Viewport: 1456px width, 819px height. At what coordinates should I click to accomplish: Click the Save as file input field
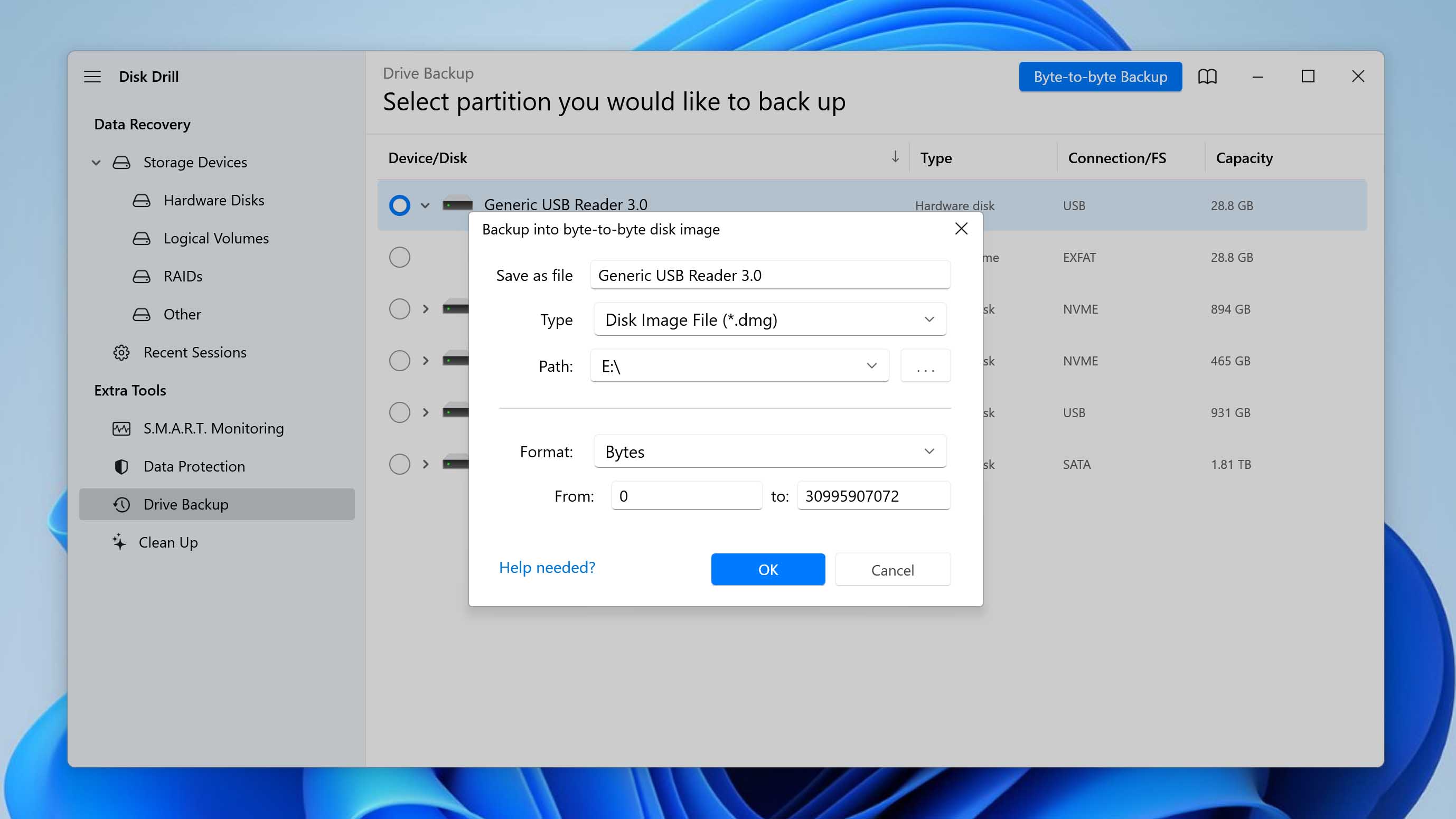click(x=770, y=275)
